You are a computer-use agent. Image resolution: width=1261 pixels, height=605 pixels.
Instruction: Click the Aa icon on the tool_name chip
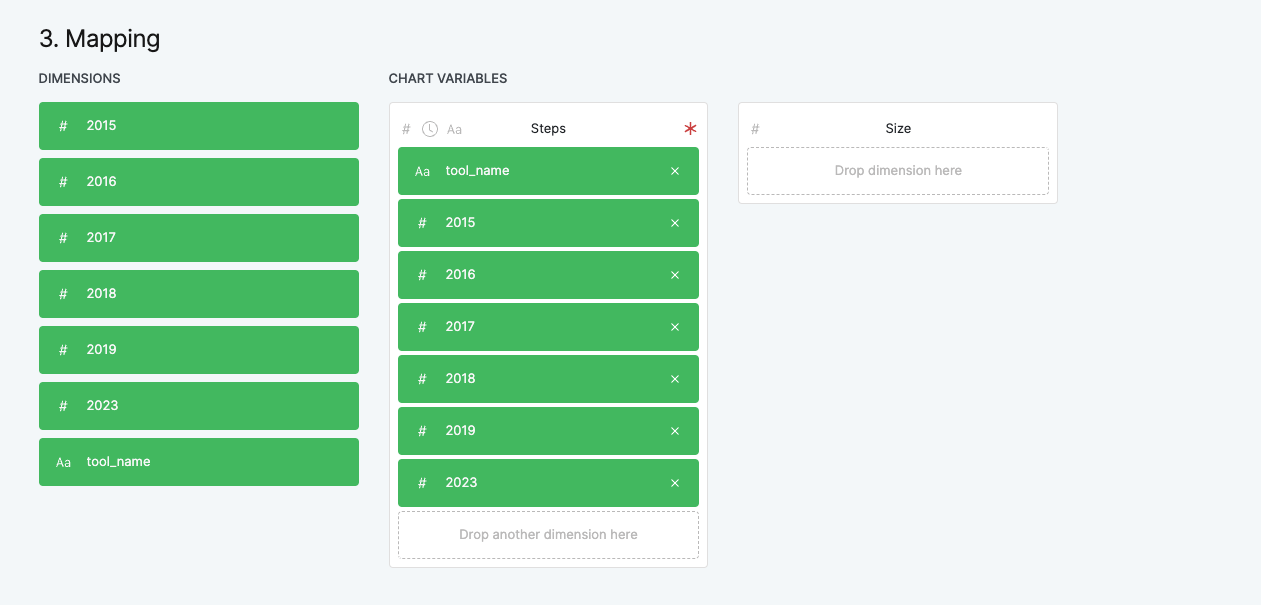click(x=422, y=171)
